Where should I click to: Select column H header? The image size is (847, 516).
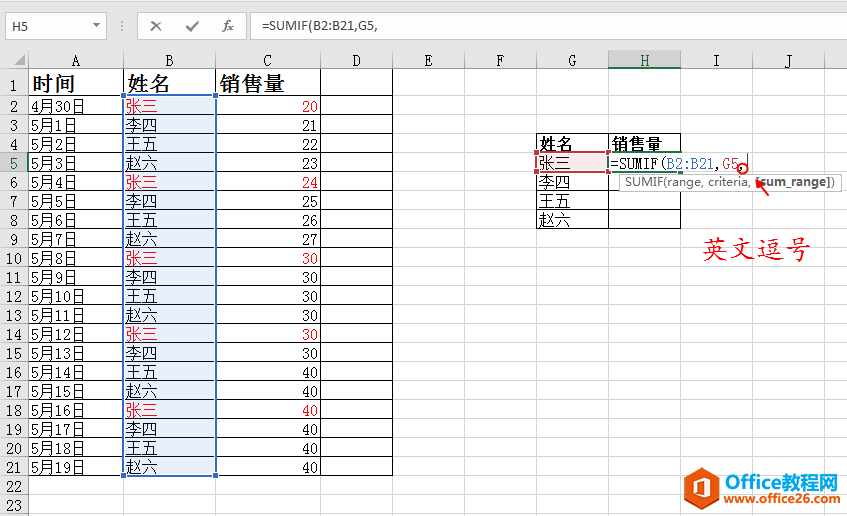(x=644, y=61)
